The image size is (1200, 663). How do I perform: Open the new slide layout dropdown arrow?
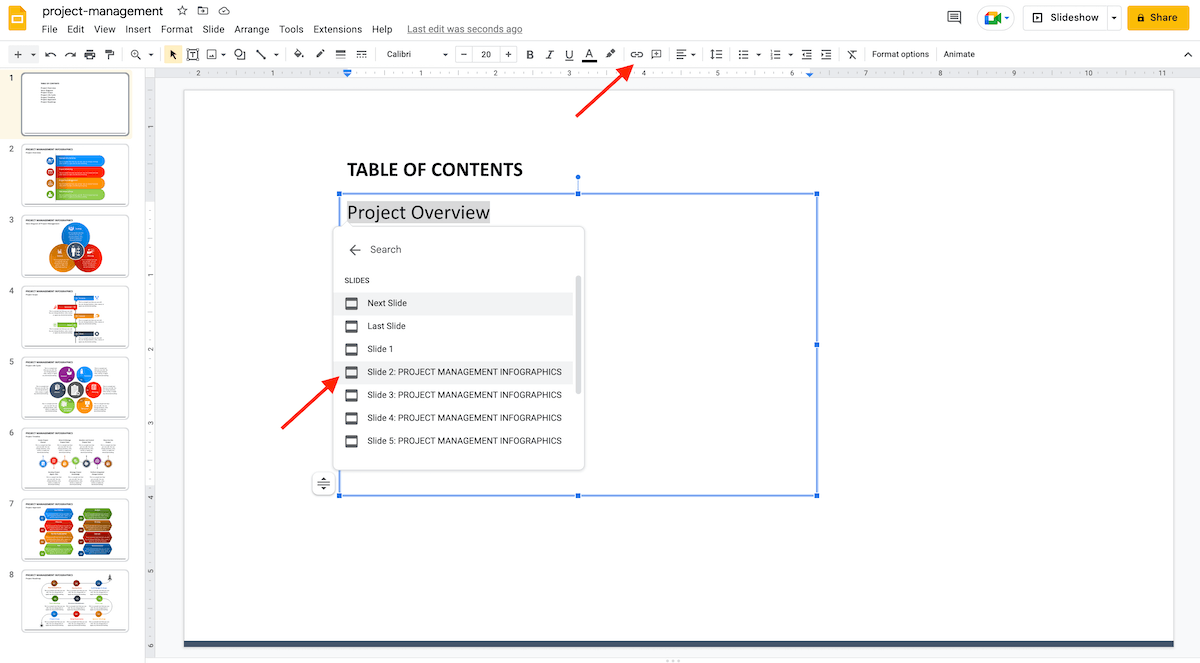pyautogui.click(x=33, y=54)
